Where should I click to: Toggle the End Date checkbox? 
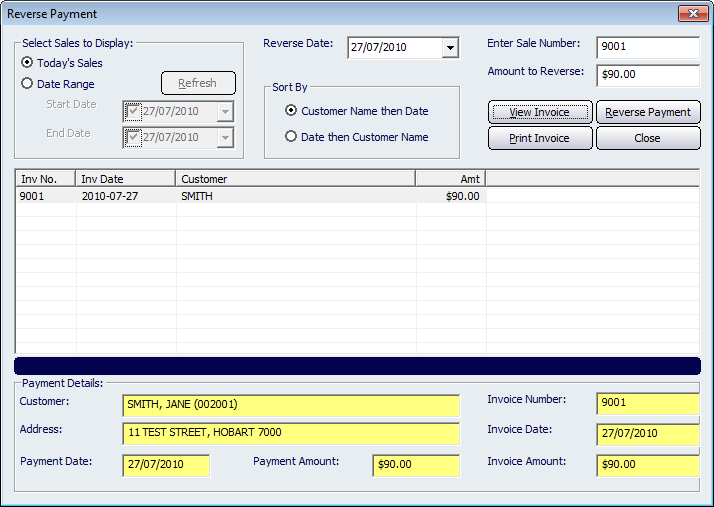133,138
